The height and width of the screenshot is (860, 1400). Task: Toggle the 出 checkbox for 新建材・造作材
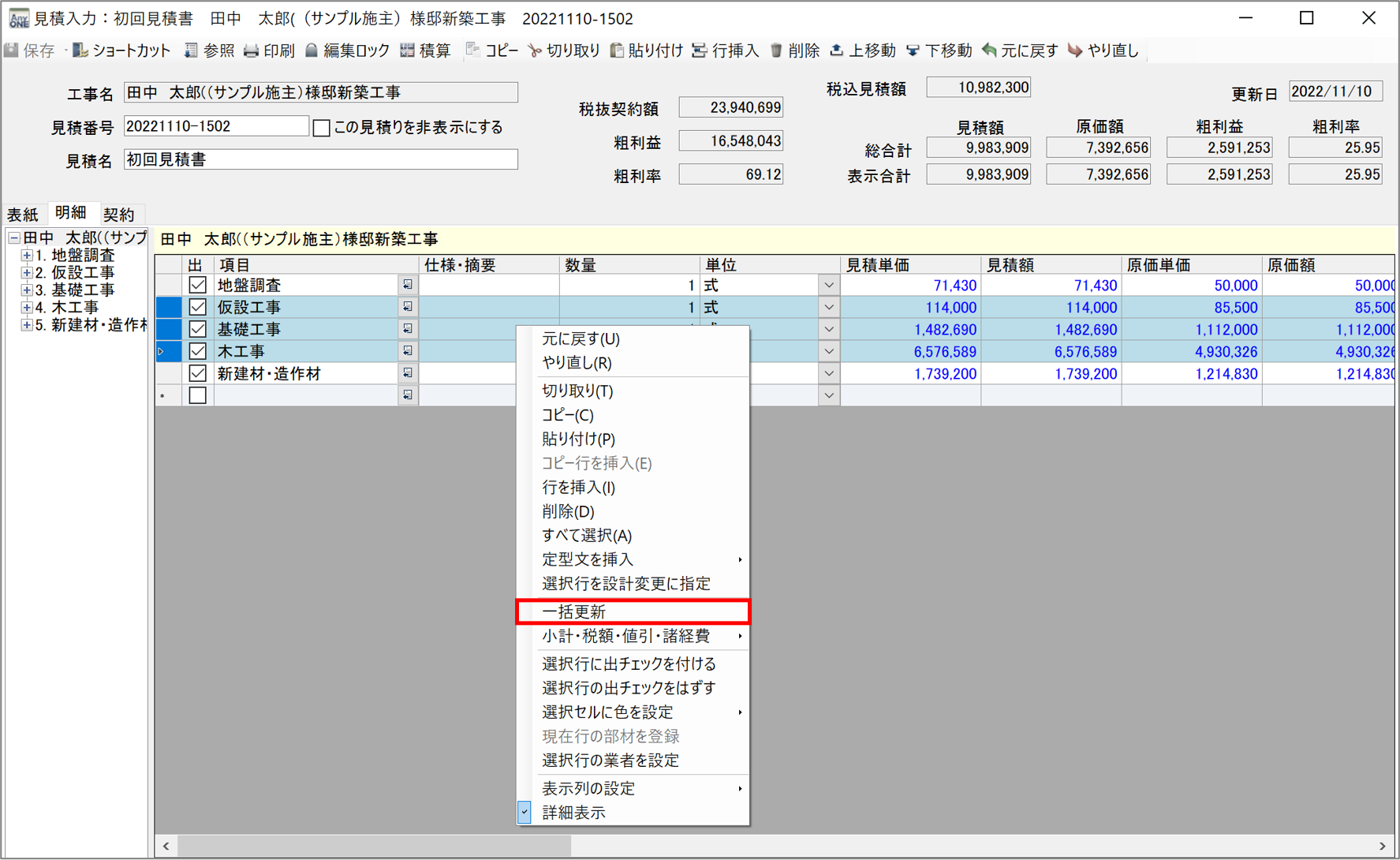[x=197, y=373]
